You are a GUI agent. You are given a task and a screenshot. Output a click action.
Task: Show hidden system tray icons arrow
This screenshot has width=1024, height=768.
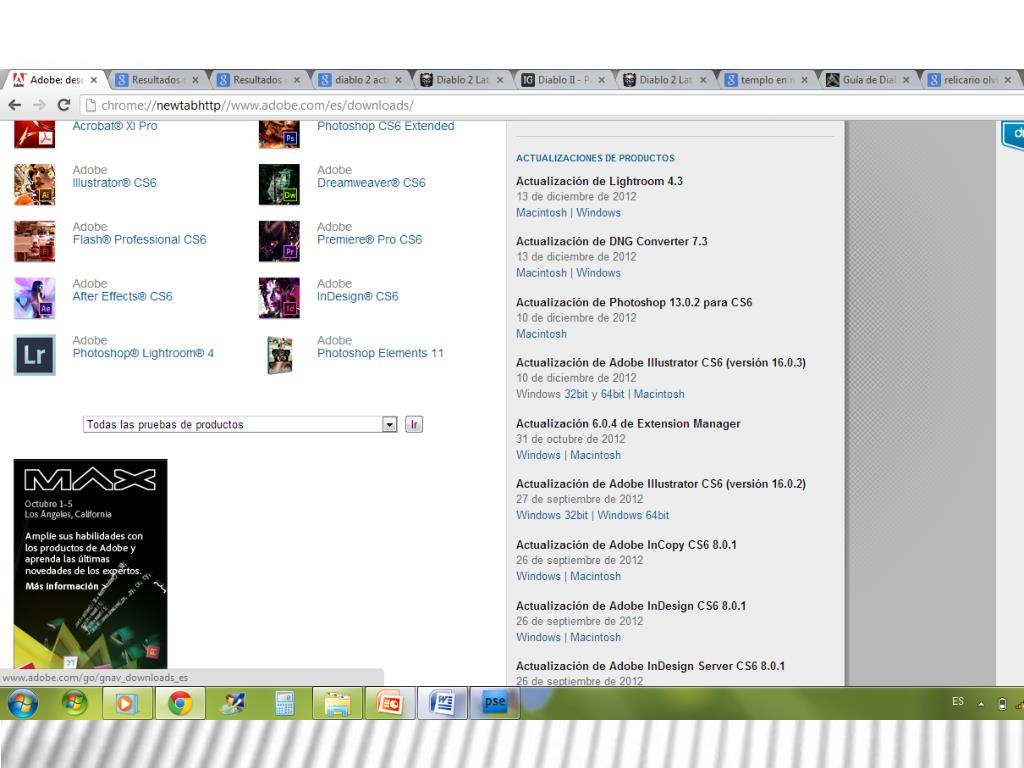981,704
